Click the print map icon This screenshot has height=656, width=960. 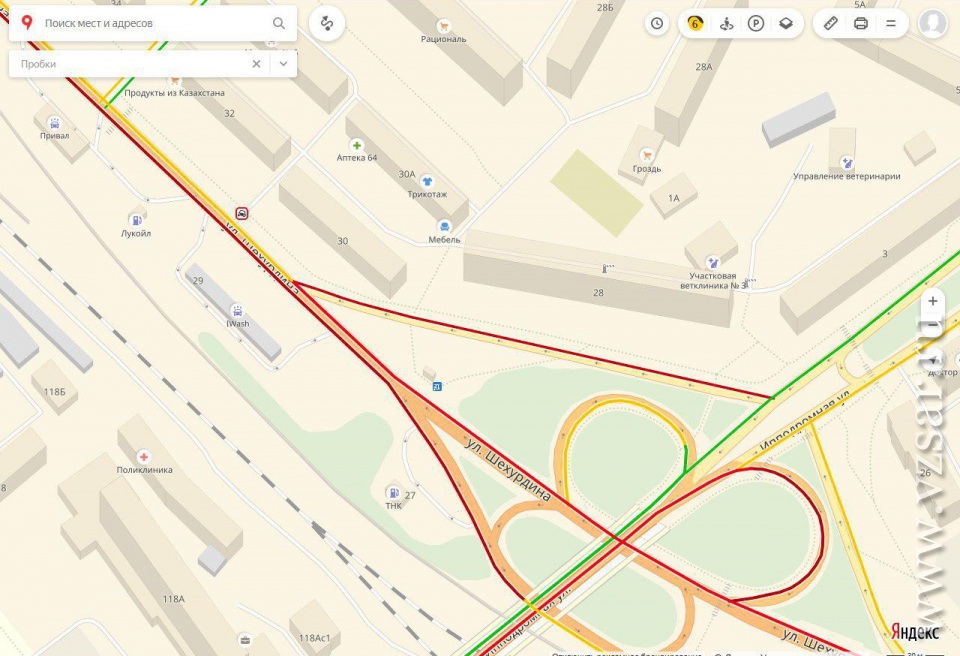click(861, 23)
